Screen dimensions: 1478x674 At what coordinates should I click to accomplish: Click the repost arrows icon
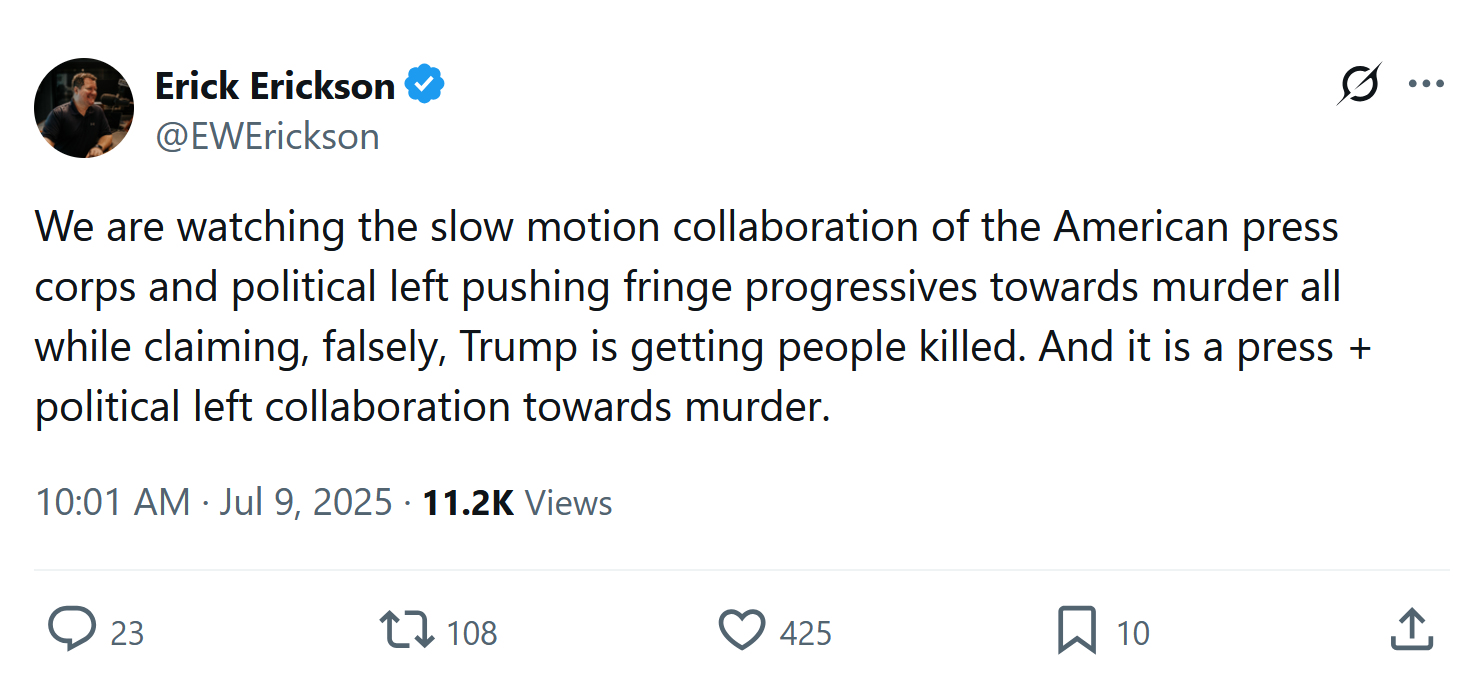tap(407, 631)
